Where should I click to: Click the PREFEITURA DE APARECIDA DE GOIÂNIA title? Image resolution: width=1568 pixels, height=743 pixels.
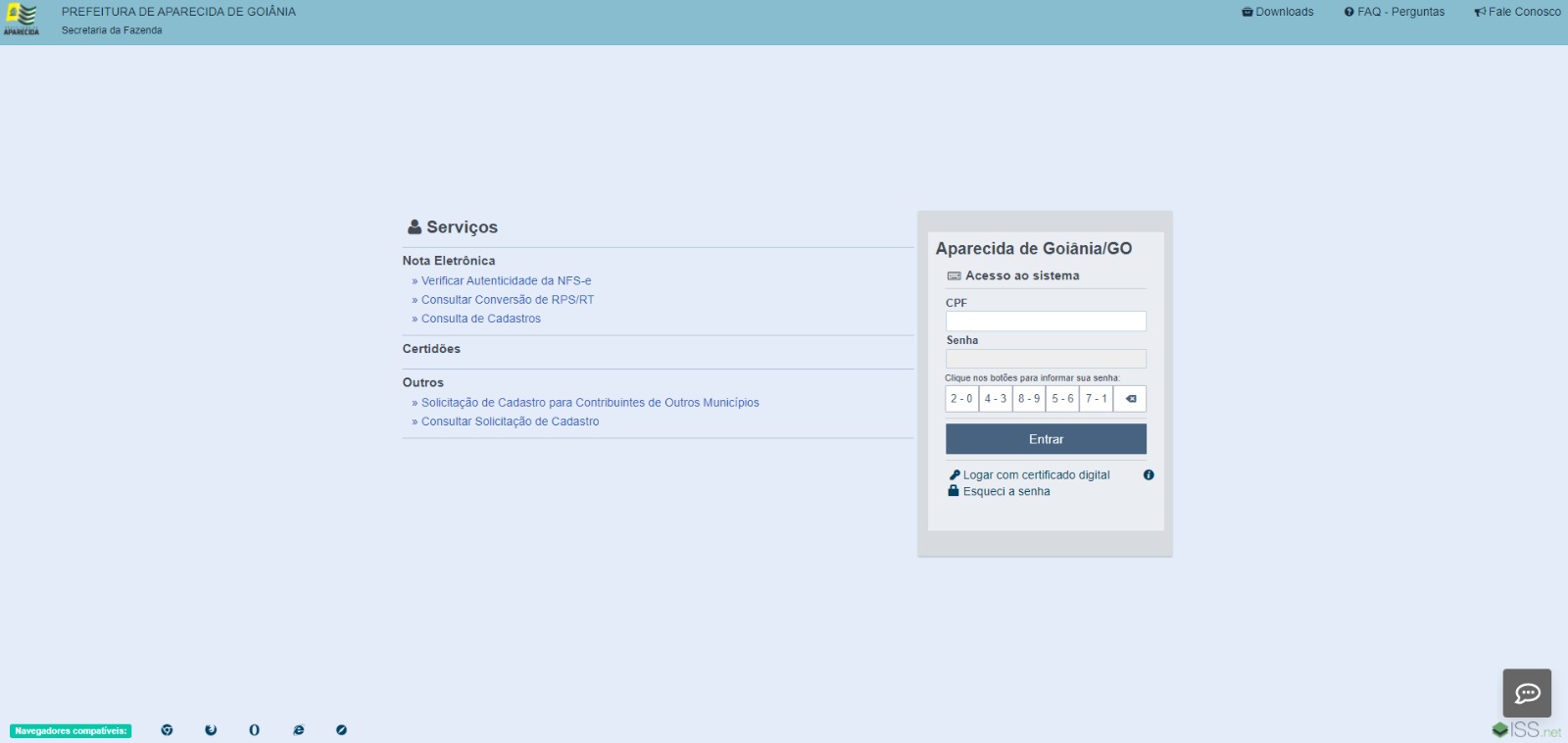pos(178,12)
